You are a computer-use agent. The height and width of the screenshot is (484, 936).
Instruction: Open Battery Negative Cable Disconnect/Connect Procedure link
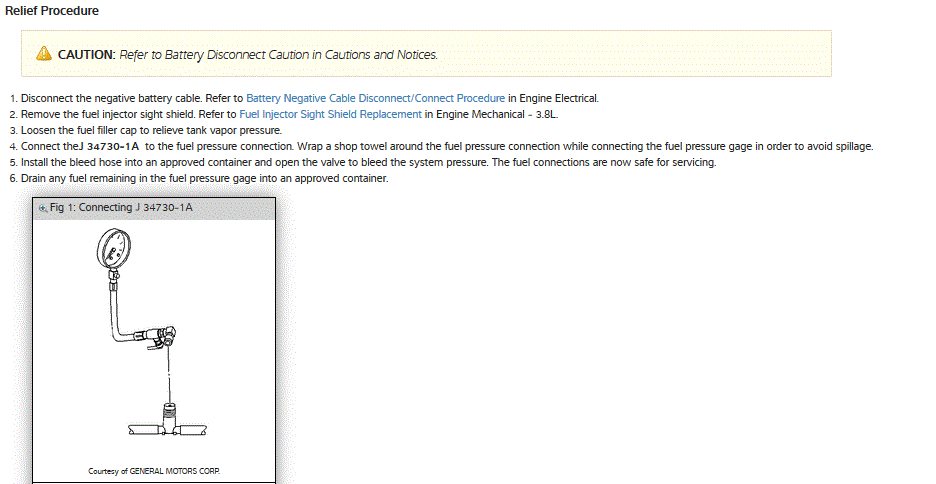pyautogui.click(x=375, y=98)
